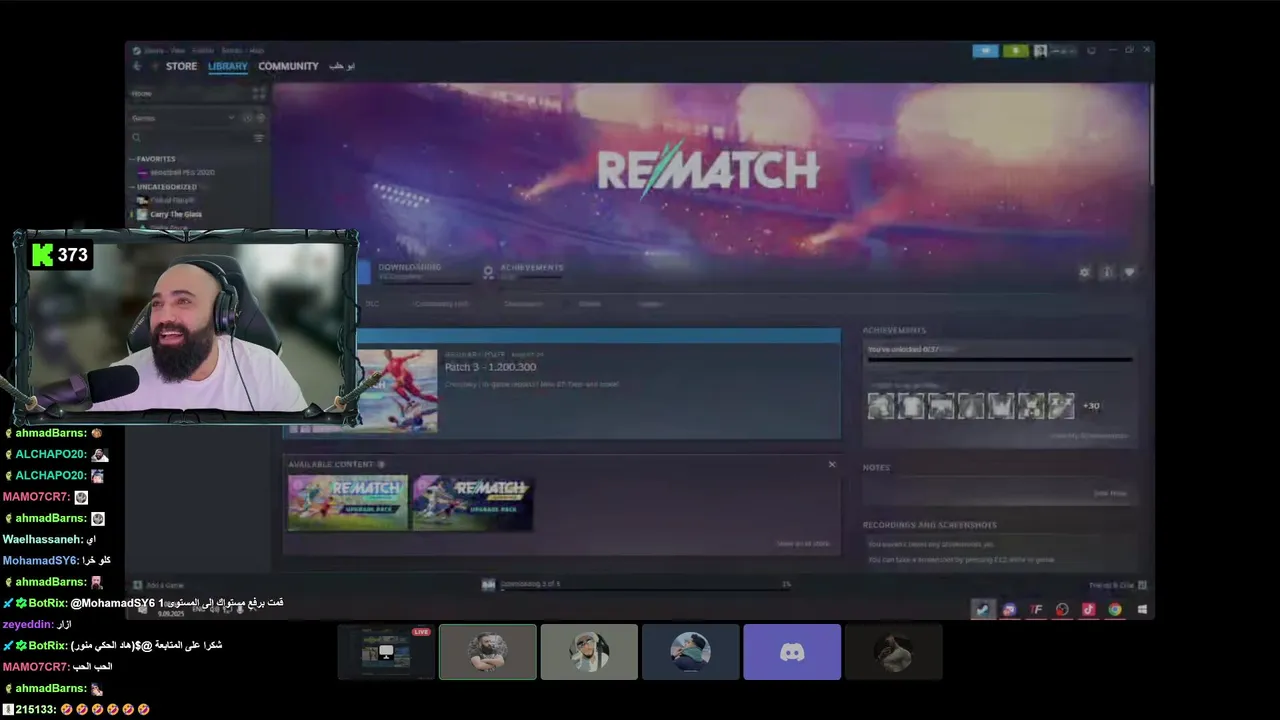The image size is (1280, 720).
Task: Open Rematch Discussions link
Action: tap(523, 304)
